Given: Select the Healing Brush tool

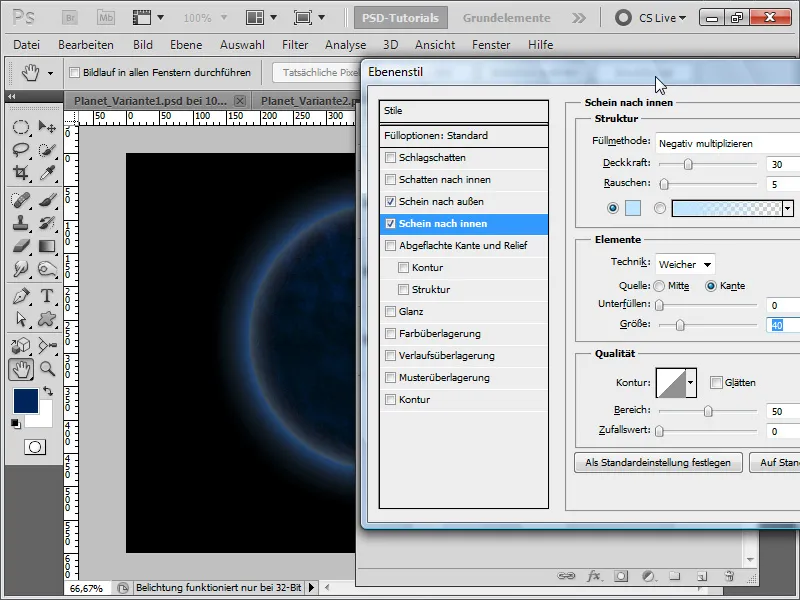Looking at the screenshot, I should coord(20,199).
